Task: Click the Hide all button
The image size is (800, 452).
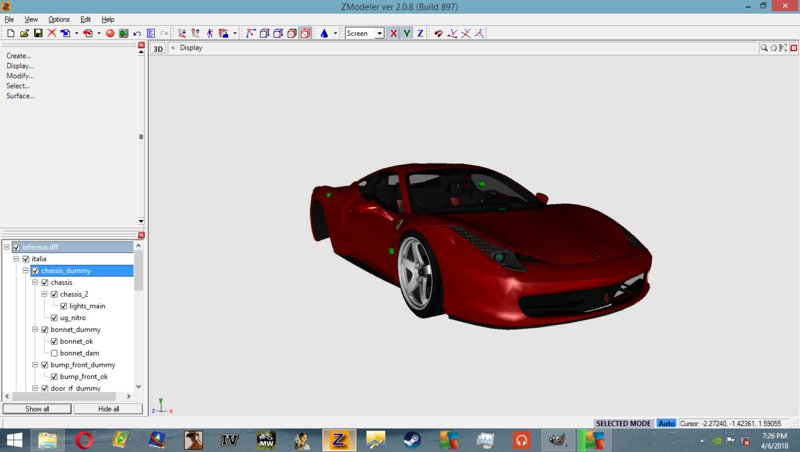Action: (x=108, y=409)
